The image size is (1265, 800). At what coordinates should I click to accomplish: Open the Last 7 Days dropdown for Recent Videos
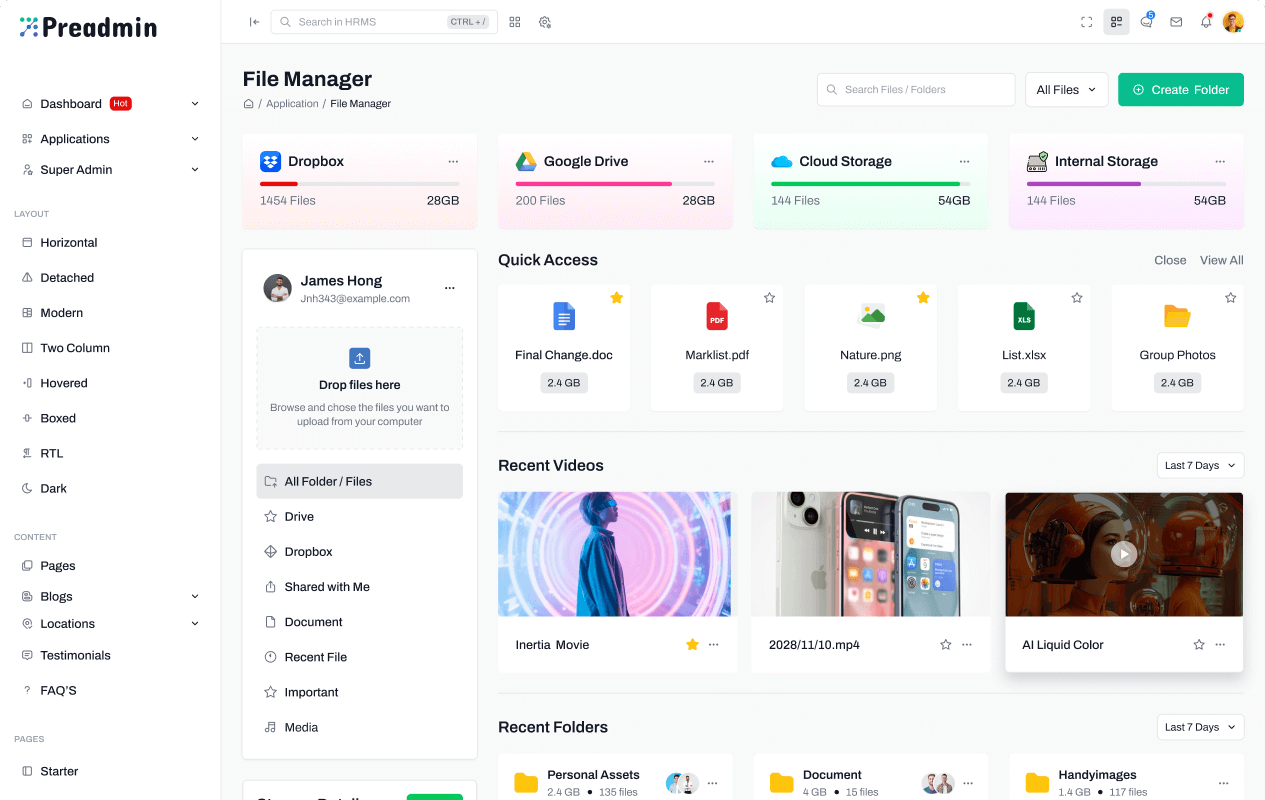(1200, 465)
